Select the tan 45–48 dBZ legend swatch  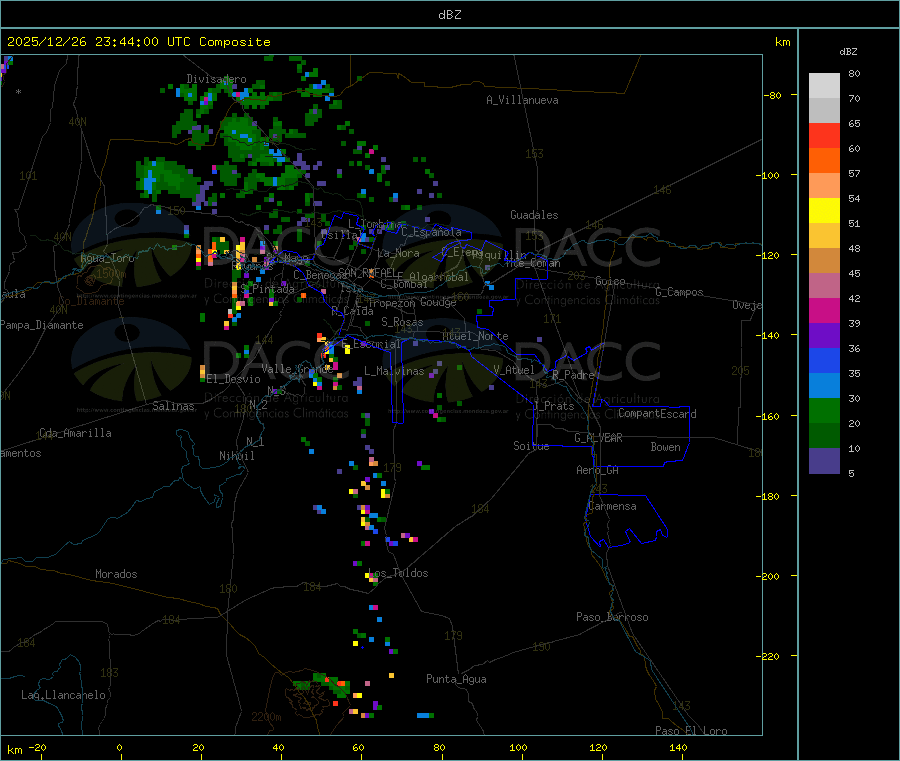click(x=824, y=261)
